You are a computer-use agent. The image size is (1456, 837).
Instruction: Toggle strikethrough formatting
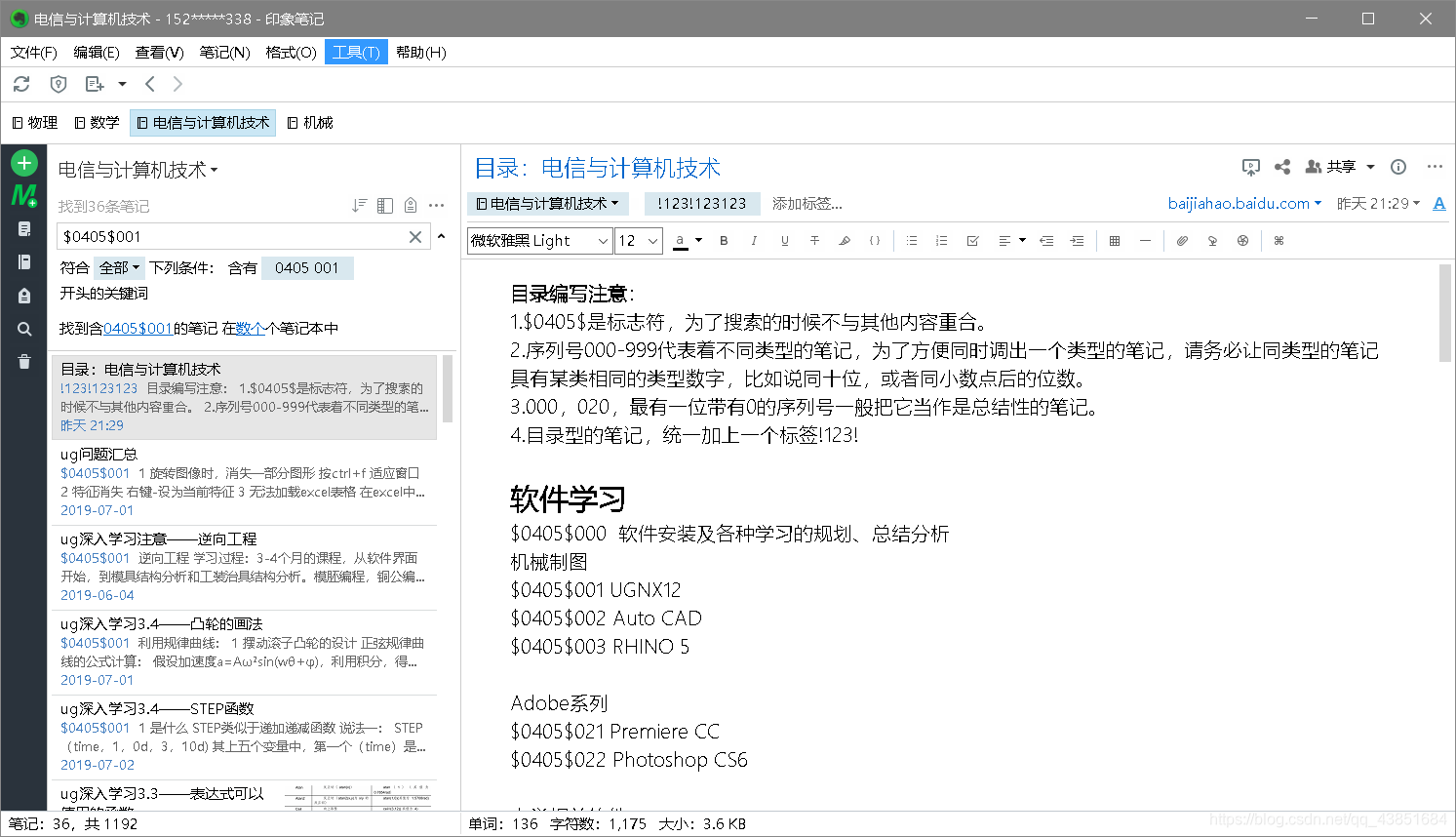click(814, 241)
